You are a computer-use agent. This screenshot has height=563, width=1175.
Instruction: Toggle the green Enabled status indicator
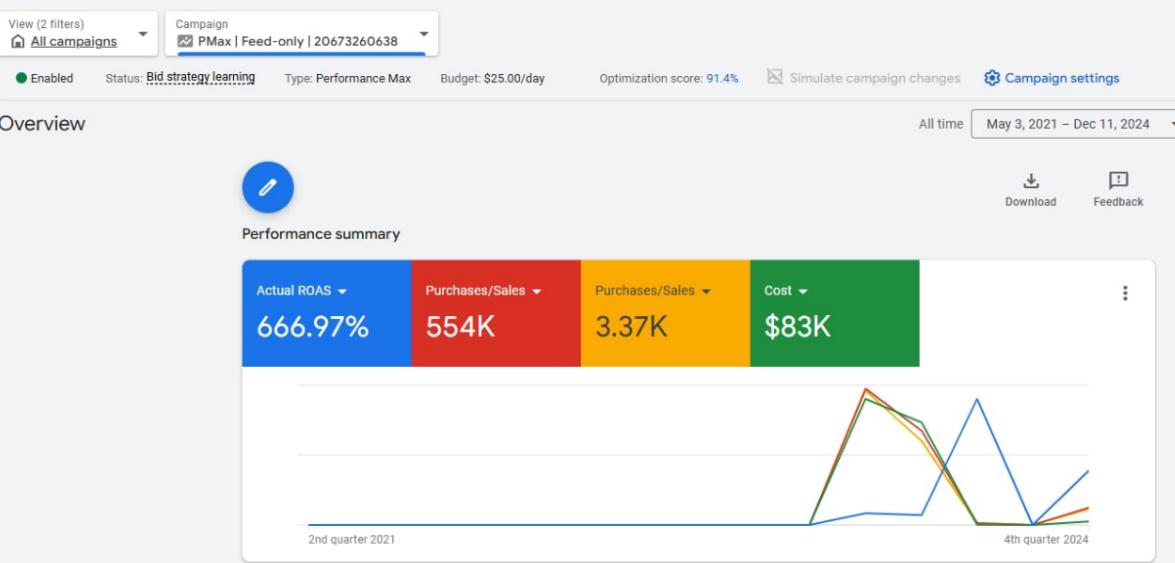22,78
